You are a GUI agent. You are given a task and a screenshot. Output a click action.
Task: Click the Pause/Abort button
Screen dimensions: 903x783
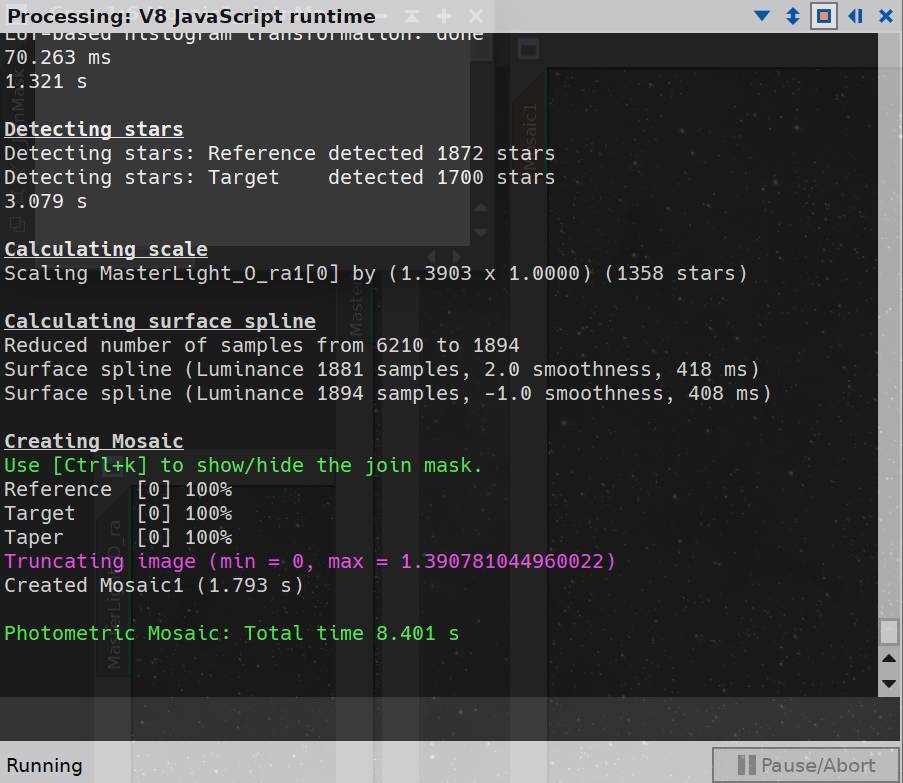tap(806, 766)
